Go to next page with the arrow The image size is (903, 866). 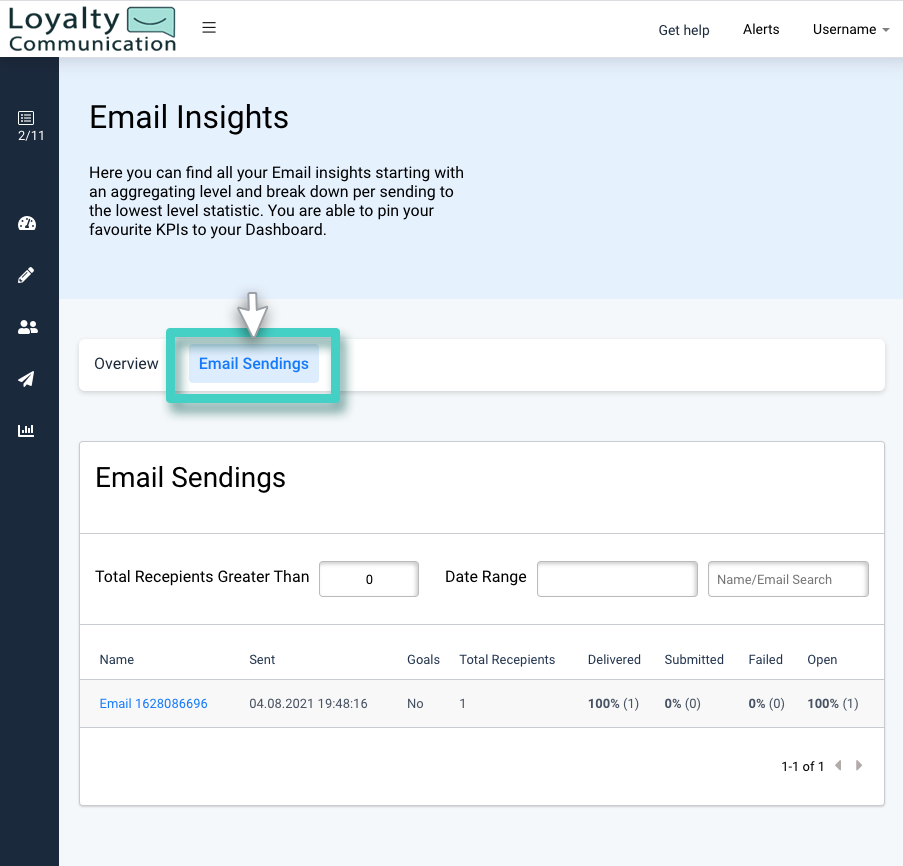[x=859, y=765]
